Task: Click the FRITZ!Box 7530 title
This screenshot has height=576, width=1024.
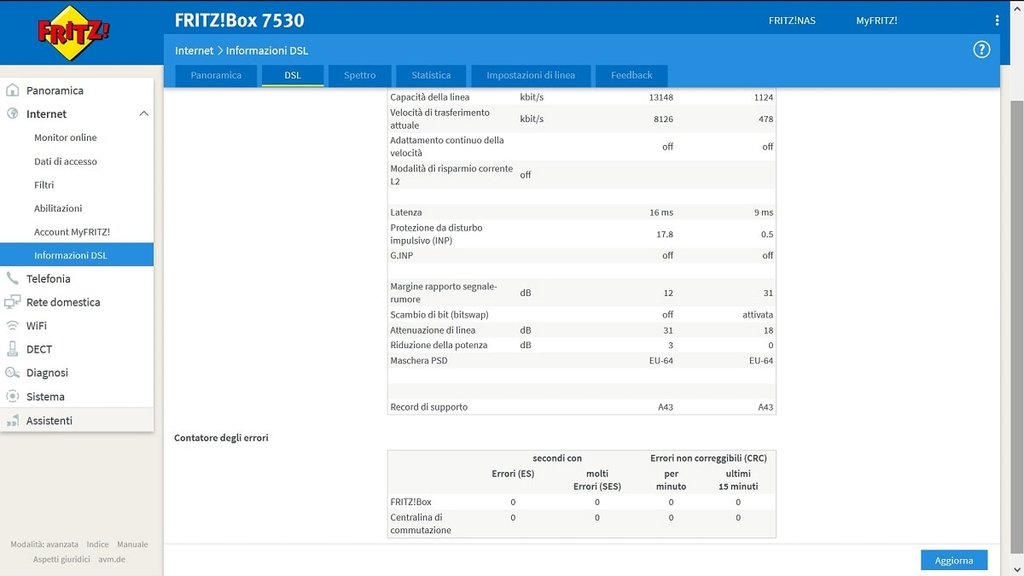Action: [239, 20]
